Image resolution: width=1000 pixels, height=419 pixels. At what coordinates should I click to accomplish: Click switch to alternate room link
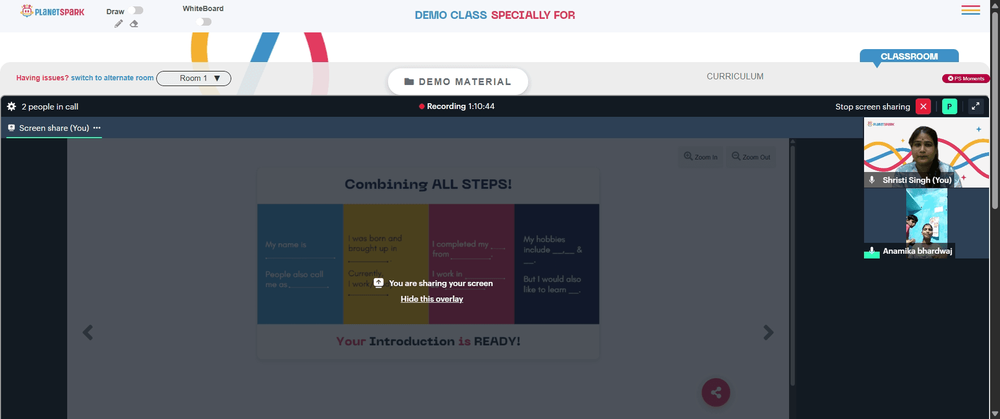click(x=112, y=78)
